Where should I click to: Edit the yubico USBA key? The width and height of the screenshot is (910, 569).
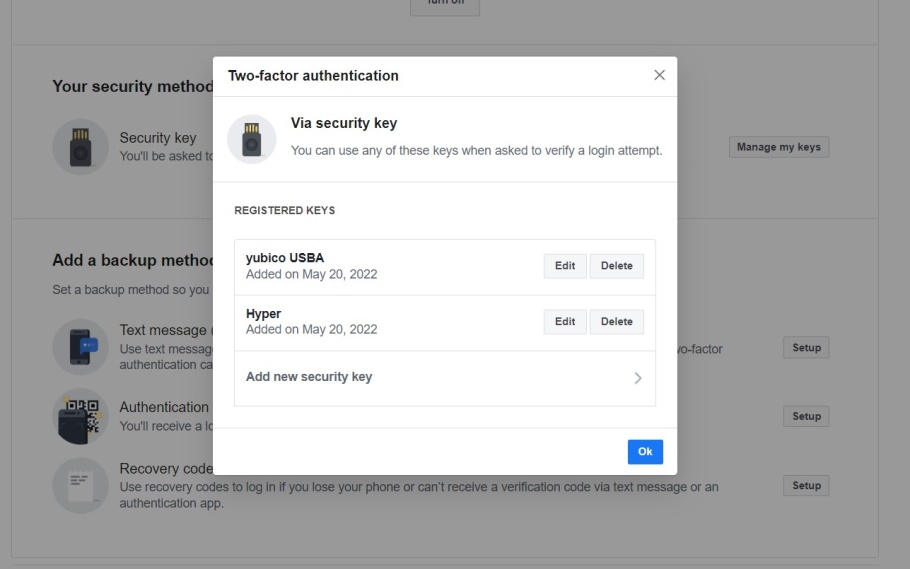(x=565, y=266)
